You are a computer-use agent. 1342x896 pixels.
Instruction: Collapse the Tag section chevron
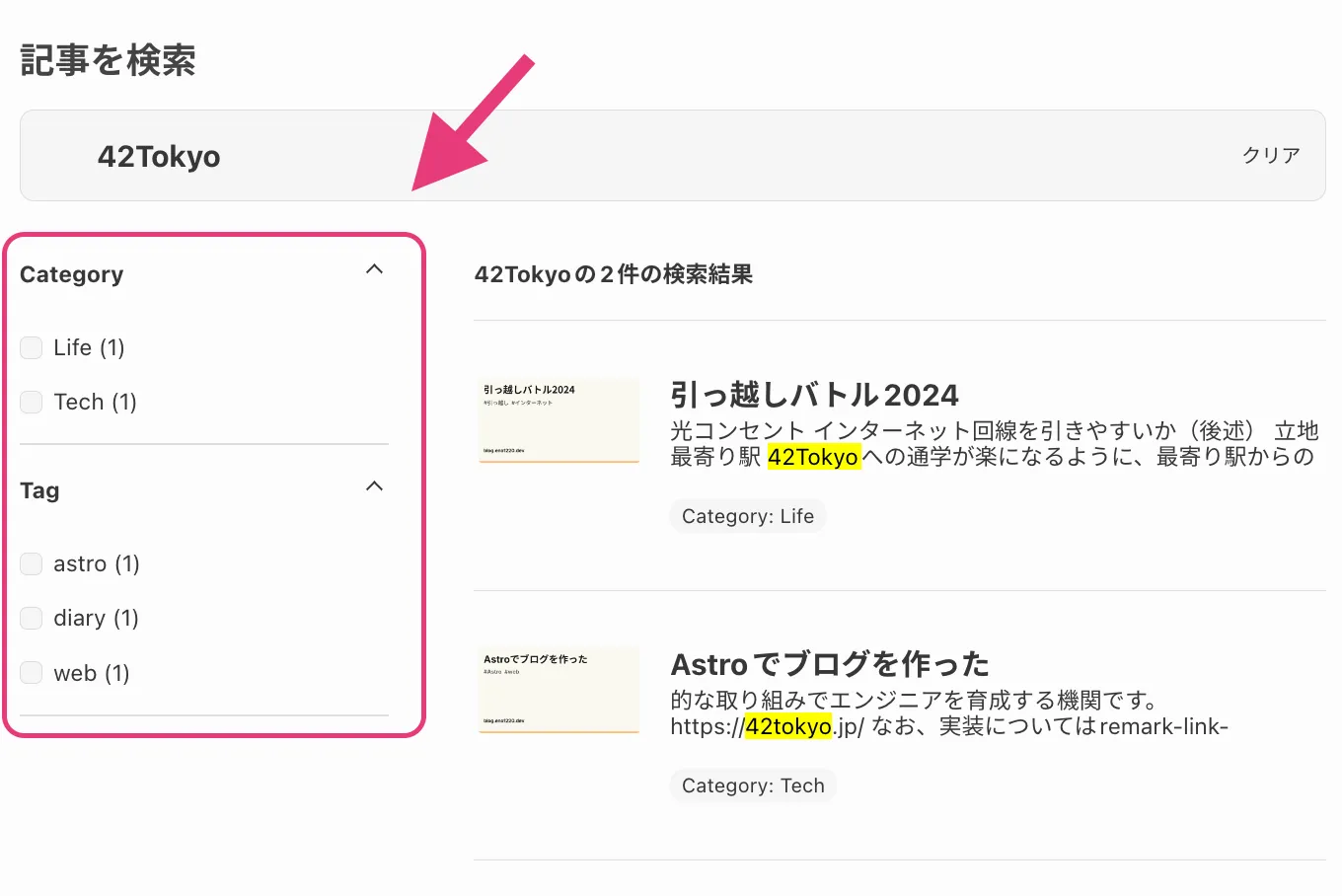pos(374,486)
